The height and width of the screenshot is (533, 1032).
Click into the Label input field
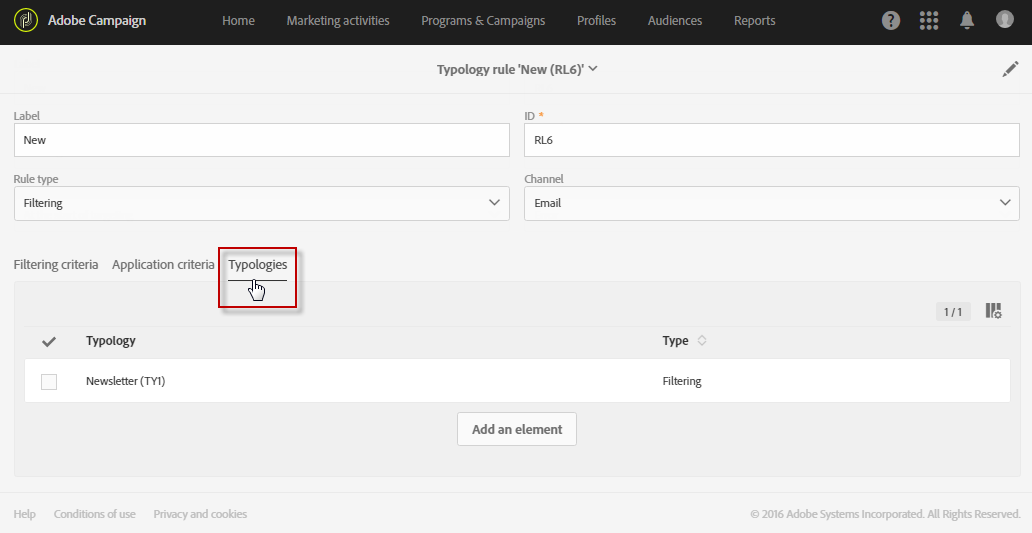click(261, 140)
